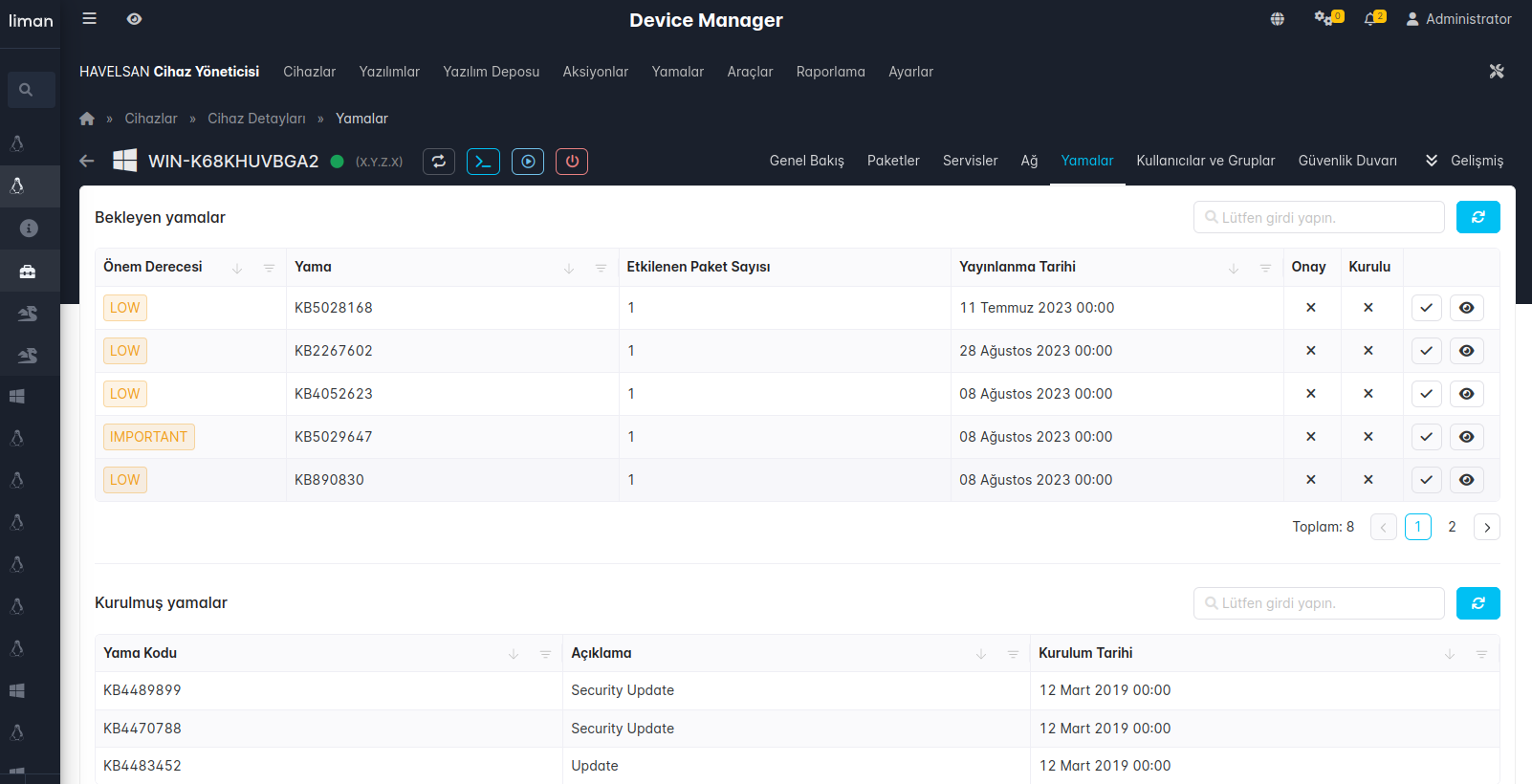Image resolution: width=1532 pixels, height=784 pixels.
Task: Expand the Gelişmiş dropdown menu
Action: click(1464, 161)
